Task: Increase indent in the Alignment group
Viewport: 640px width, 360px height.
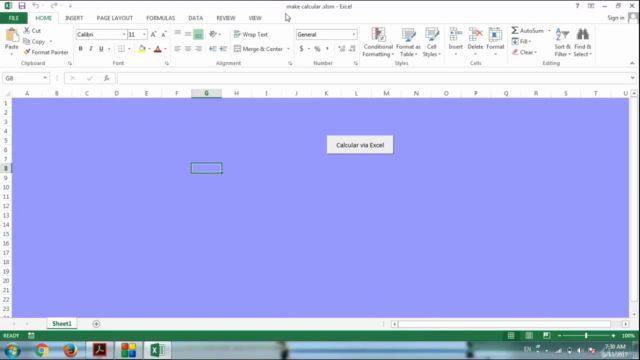Action: point(223,49)
